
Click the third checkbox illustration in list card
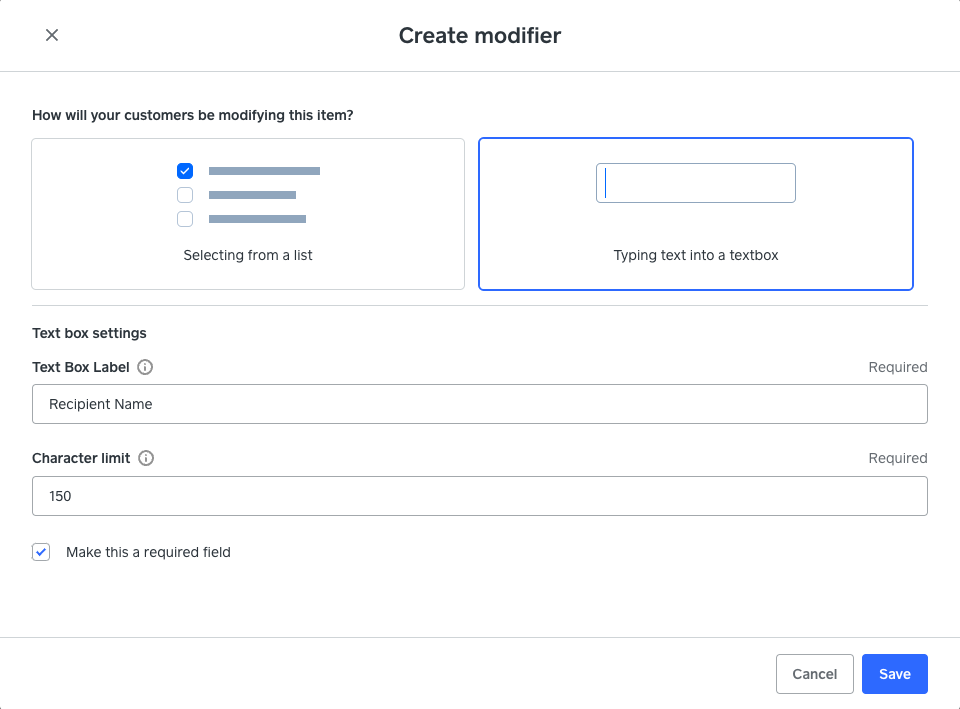[x=185, y=219]
